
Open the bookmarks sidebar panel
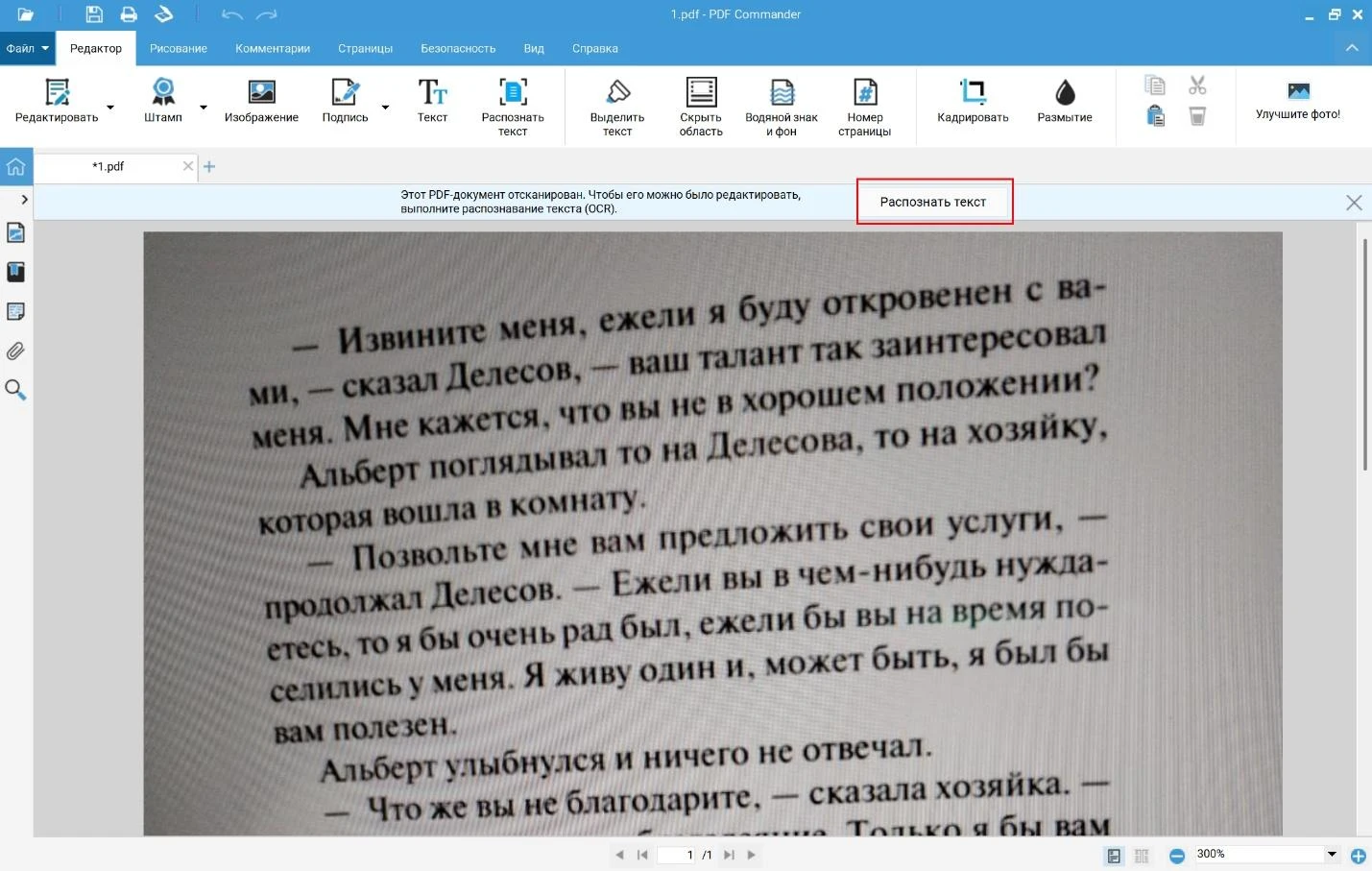pyautogui.click(x=15, y=272)
